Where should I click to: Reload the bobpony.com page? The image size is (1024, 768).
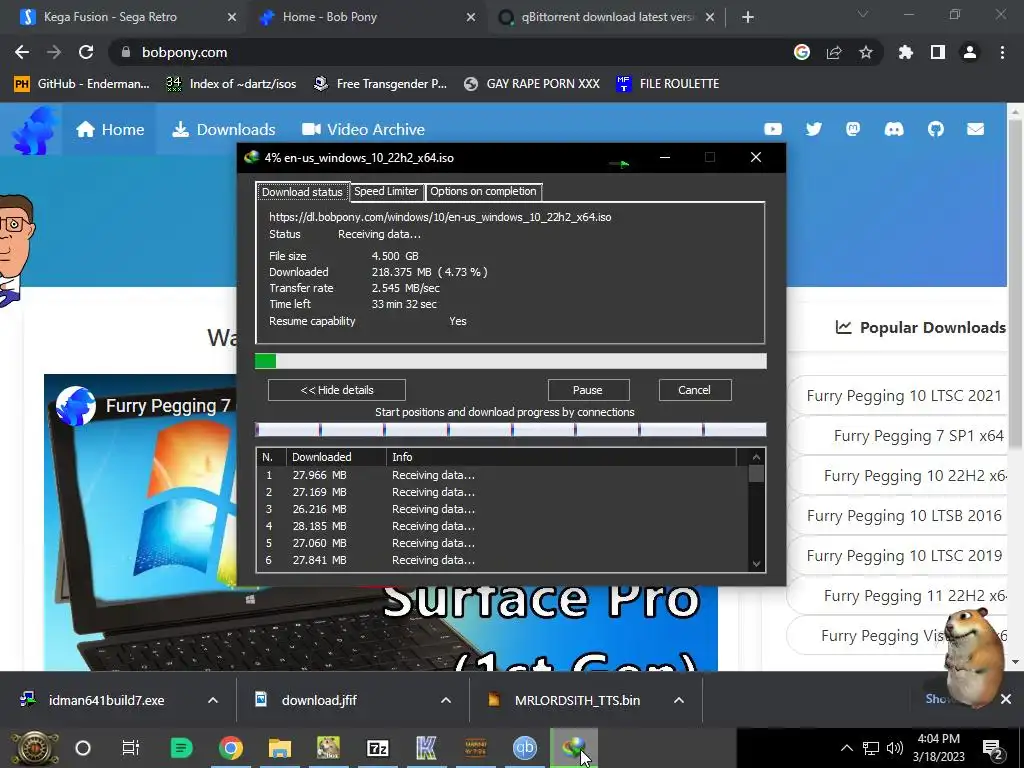click(x=86, y=52)
